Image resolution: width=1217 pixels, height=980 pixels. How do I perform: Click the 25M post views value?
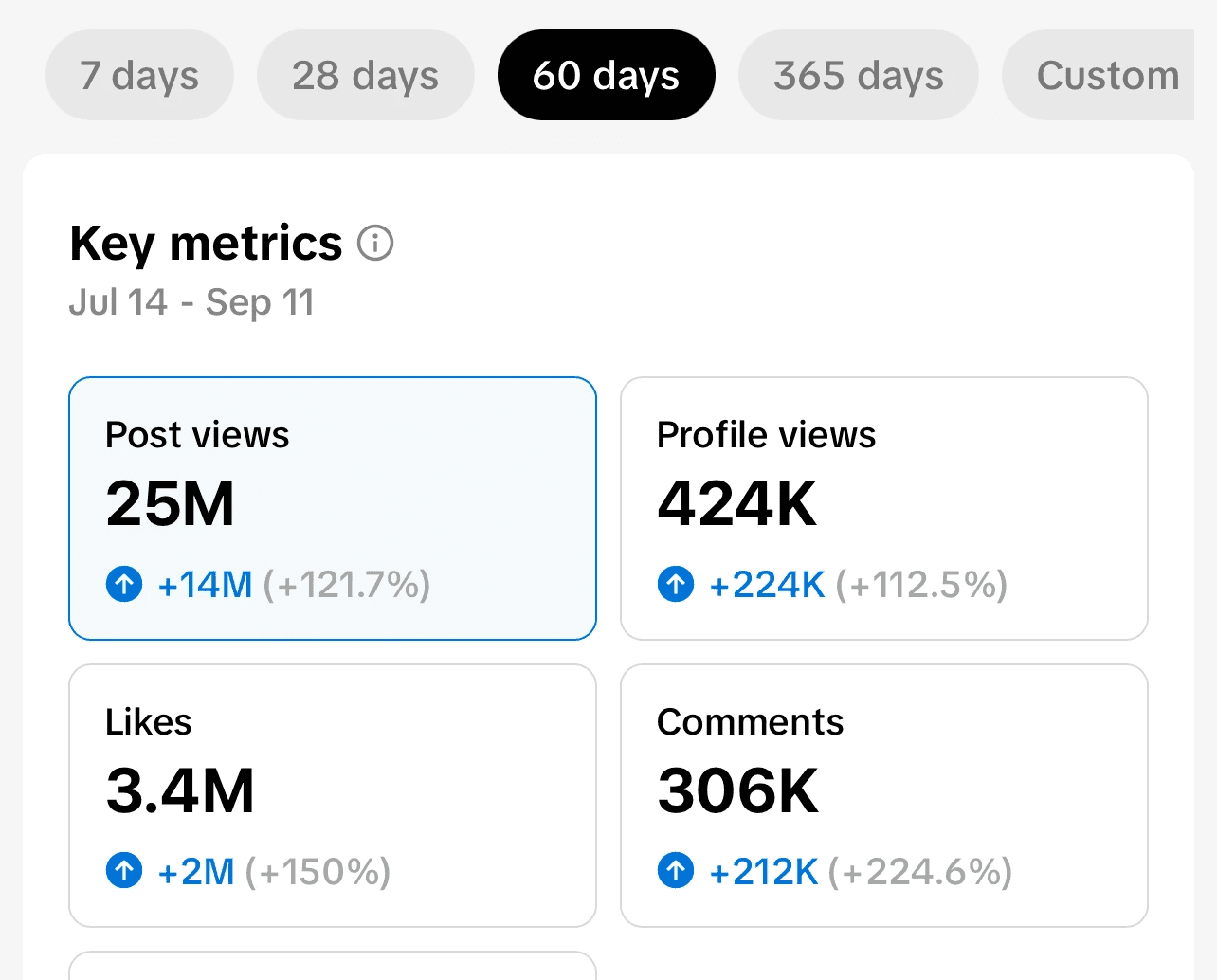coord(170,503)
